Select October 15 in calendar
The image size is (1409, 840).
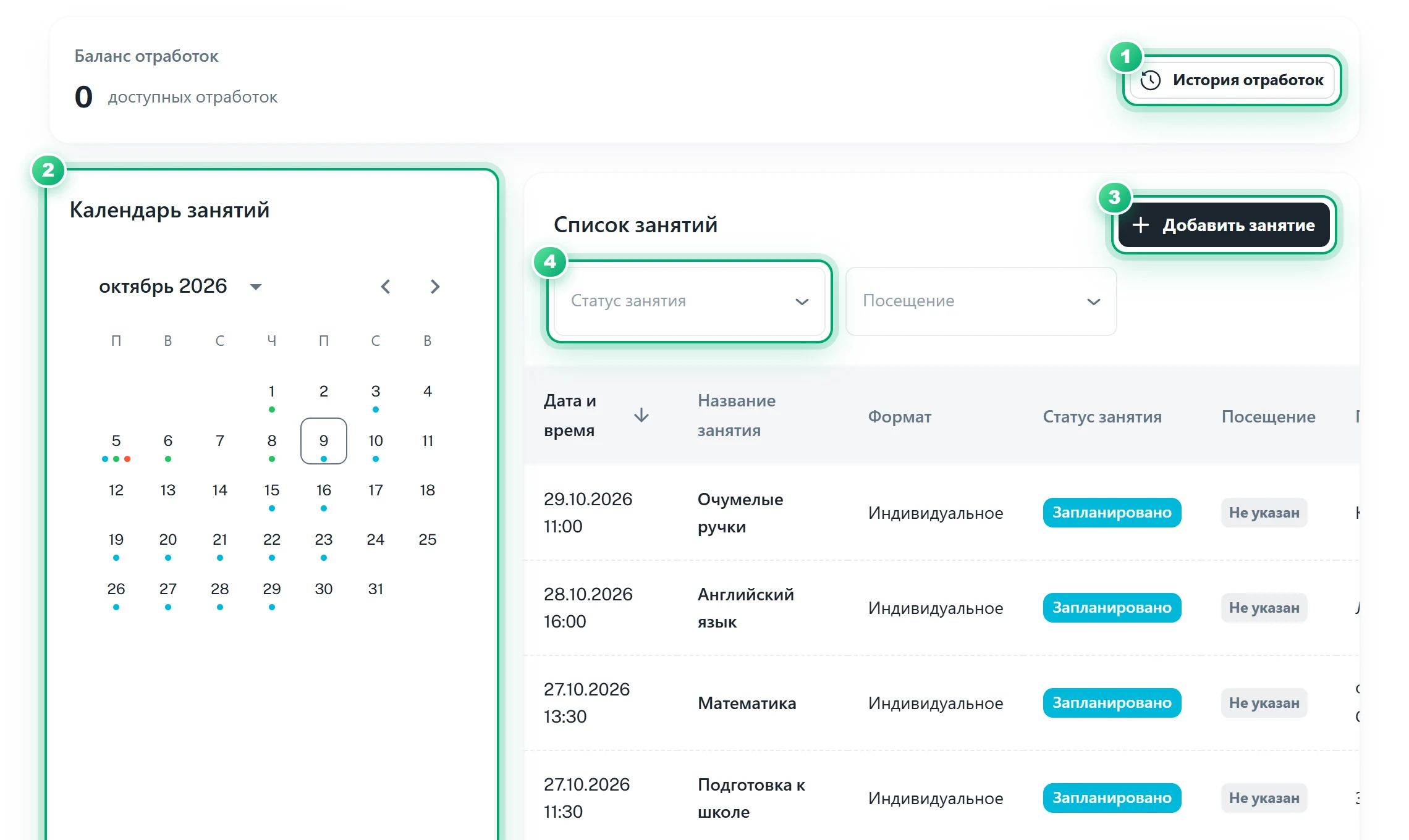click(272, 490)
